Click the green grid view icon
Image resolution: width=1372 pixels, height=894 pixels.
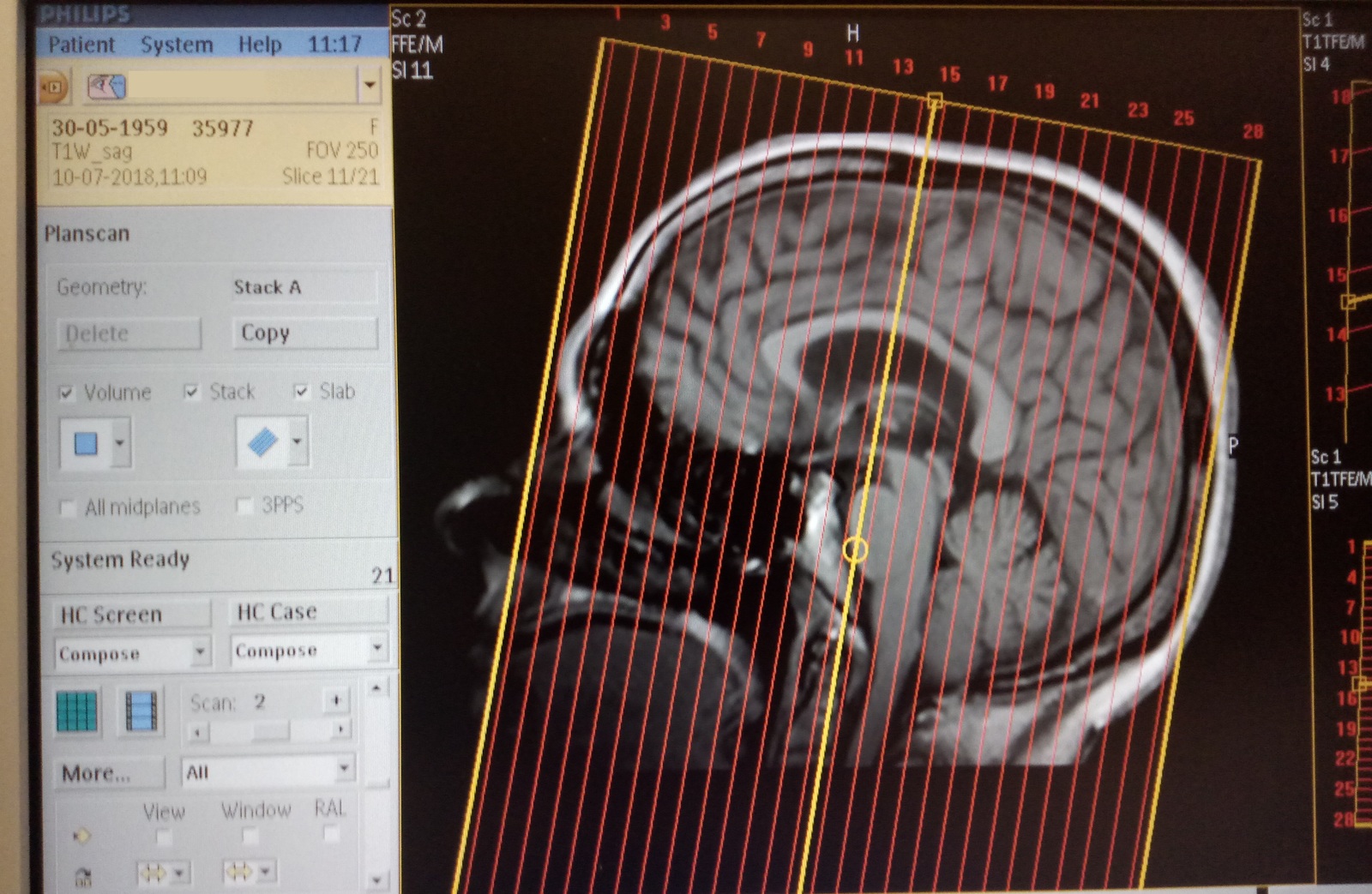pyautogui.click(x=77, y=711)
